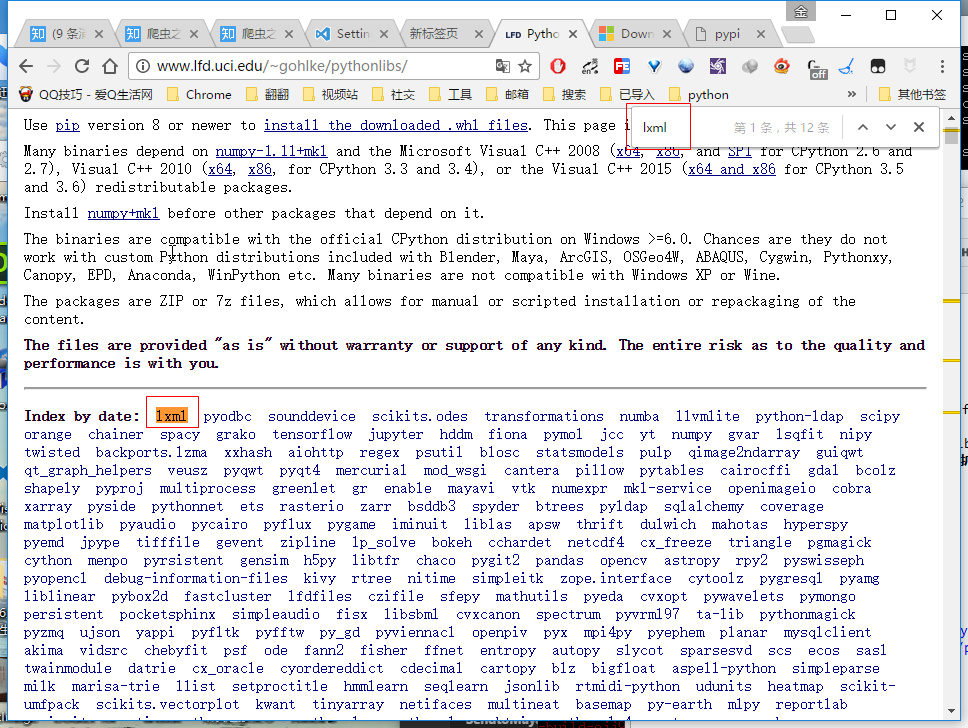Bookmark this page with the star icon
This screenshot has width=968, height=728.
point(525,66)
